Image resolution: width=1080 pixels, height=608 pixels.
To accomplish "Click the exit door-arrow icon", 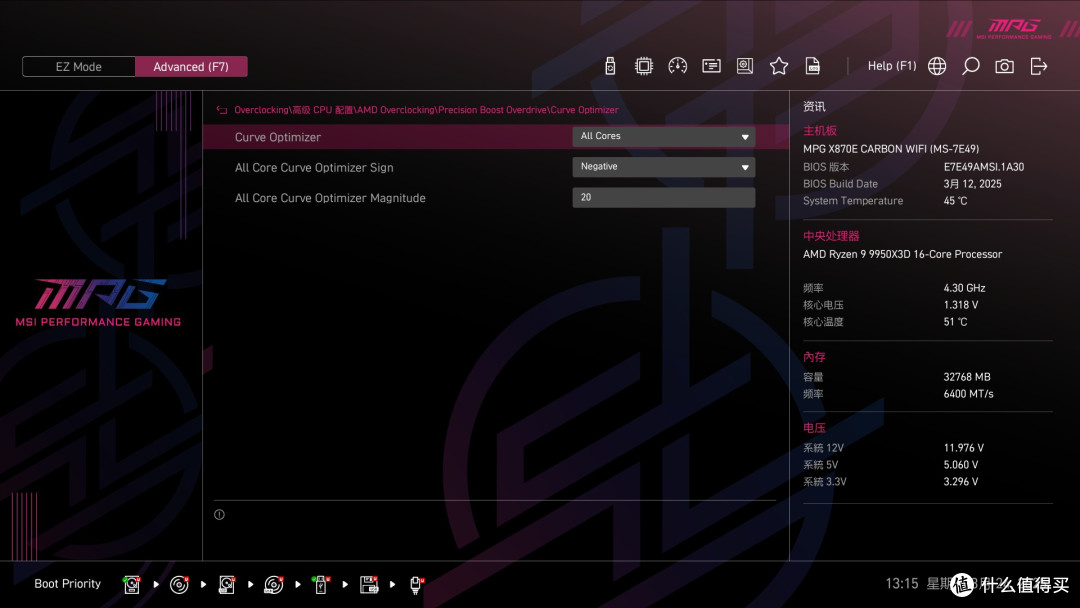I will pos(1039,66).
